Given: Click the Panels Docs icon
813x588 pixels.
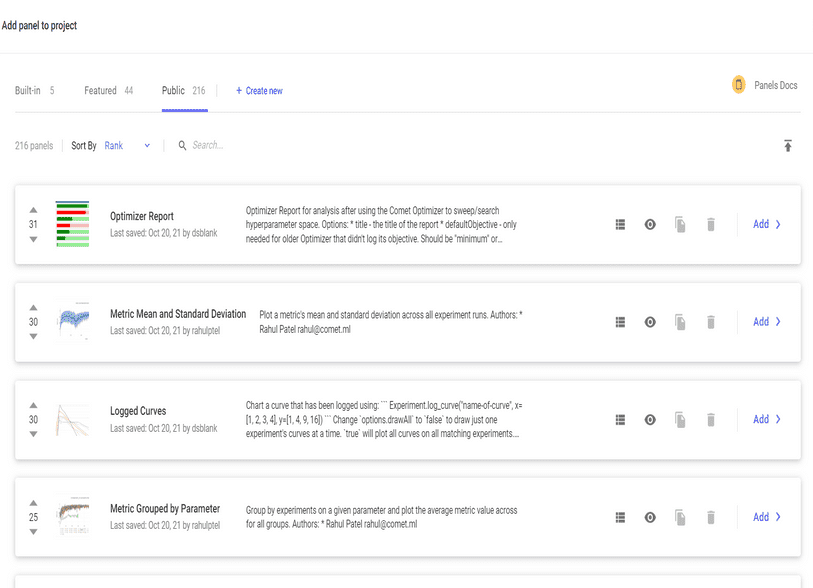Looking at the screenshot, I should coord(740,85).
